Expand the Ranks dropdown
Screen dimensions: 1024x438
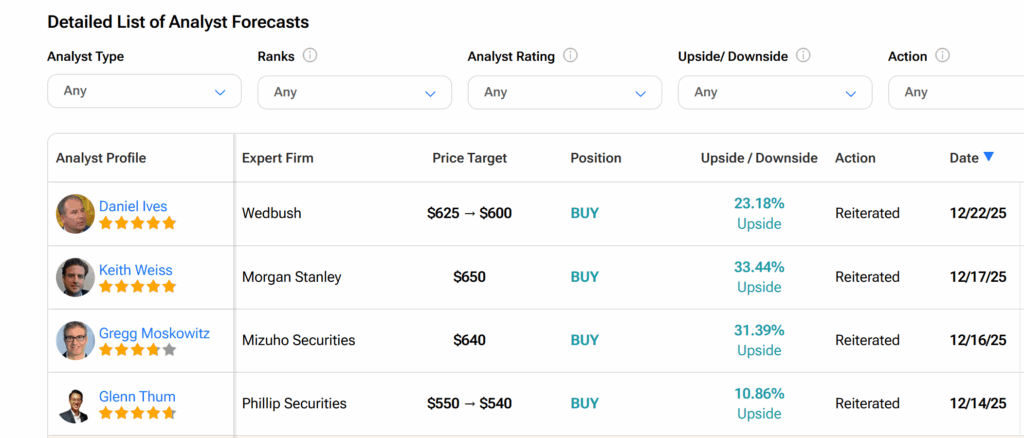click(x=354, y=92)
